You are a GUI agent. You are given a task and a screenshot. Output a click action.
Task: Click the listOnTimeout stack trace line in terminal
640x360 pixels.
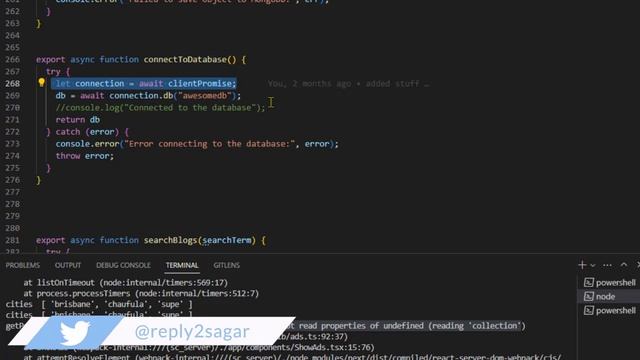[x=125, y=282]
